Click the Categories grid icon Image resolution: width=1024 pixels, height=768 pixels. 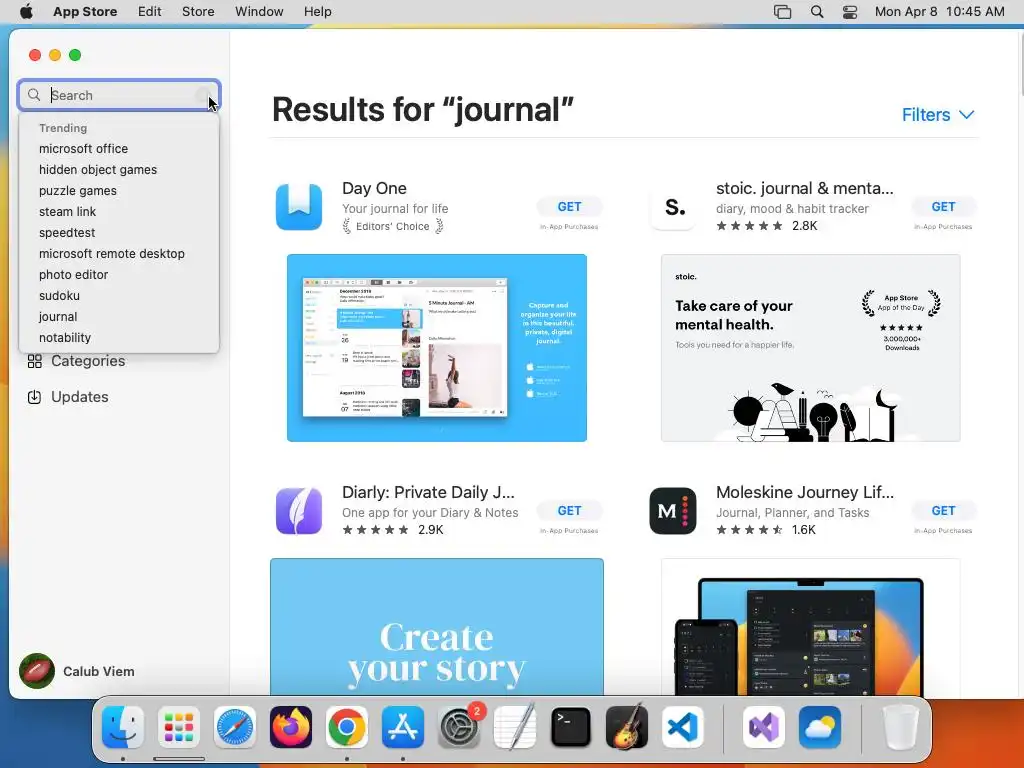pyautogui.click(x=35, y=361)
